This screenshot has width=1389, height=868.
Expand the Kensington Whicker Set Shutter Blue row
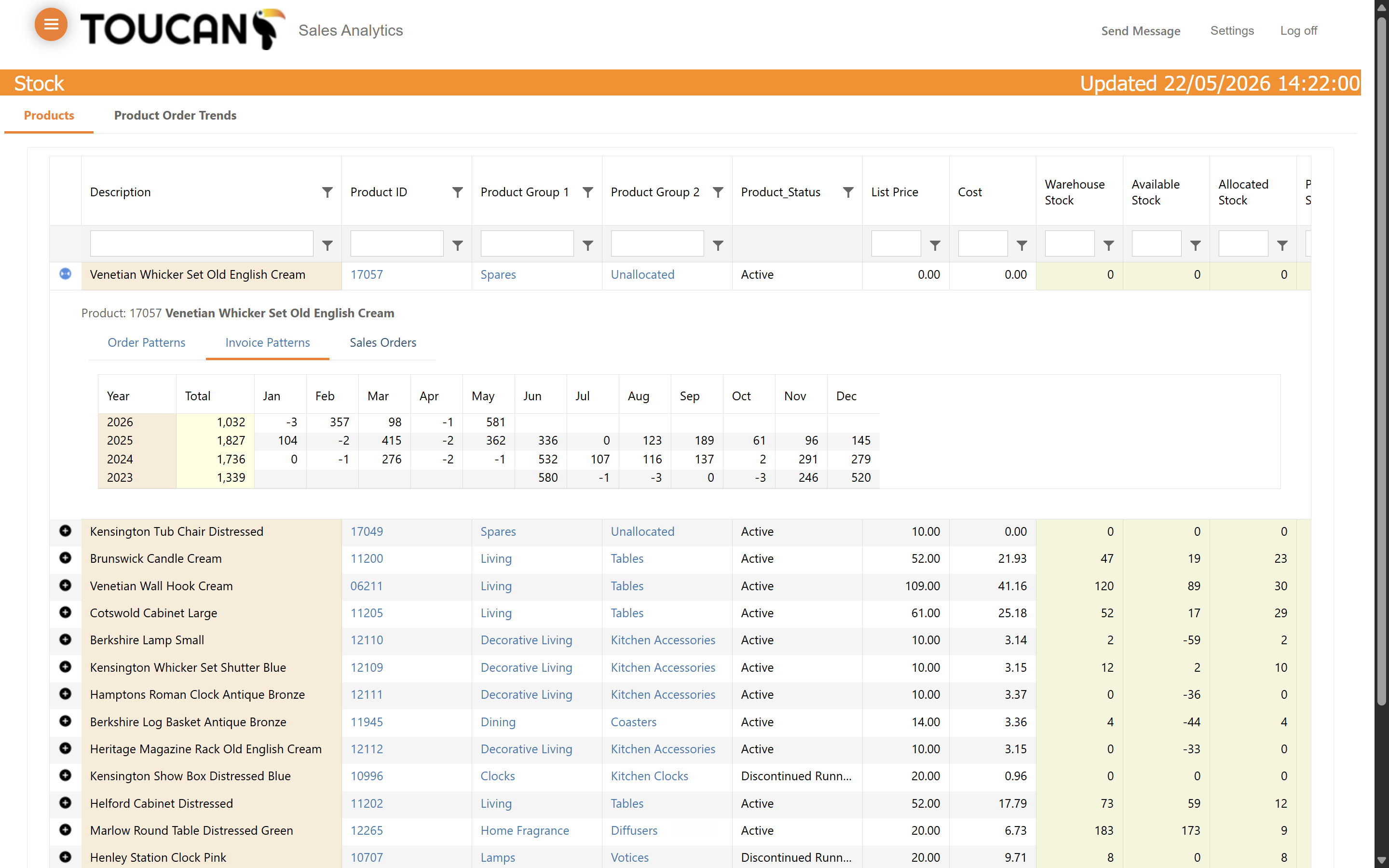point(66,666)
